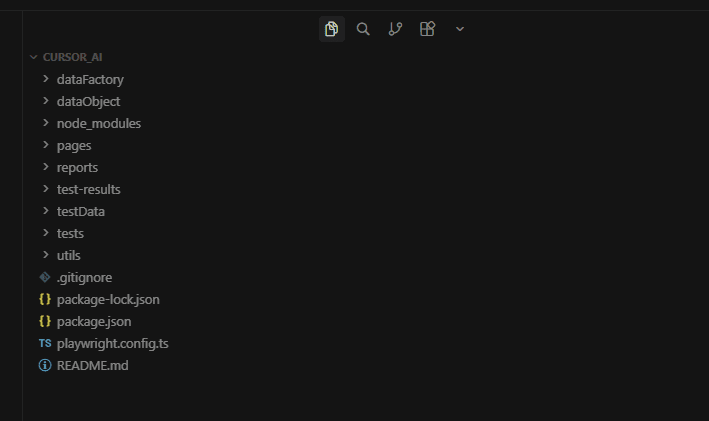Image resolution: width=709 pixels, height=421 pixels.
Task: Open the Search view icon
Action: coord(363,29)
